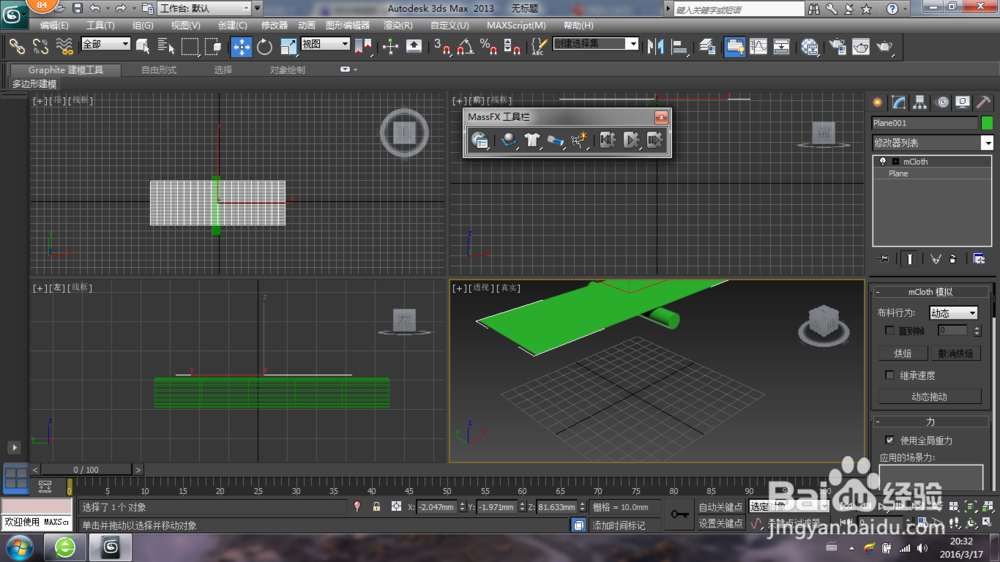
Task: Click MassFX Rigid Body sphere icon
Action: coord(508,140)
